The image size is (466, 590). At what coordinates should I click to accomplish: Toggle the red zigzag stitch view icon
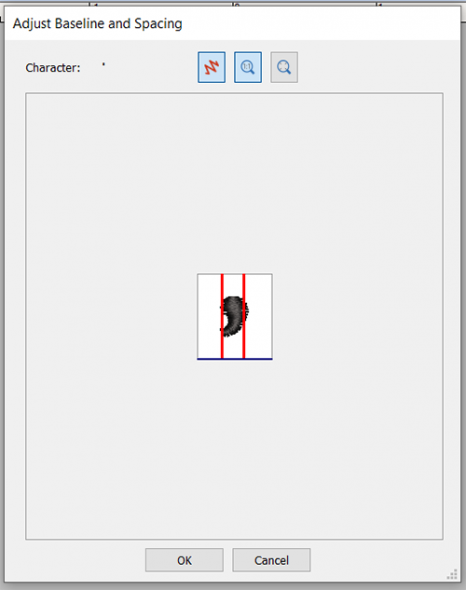tap(212, 67)
